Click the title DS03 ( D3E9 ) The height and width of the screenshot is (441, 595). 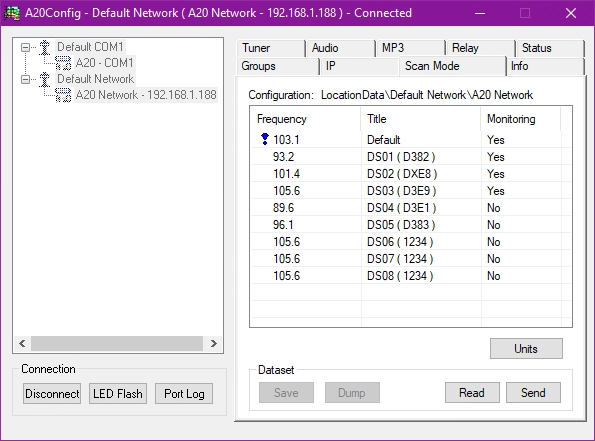tap(401, 191)
